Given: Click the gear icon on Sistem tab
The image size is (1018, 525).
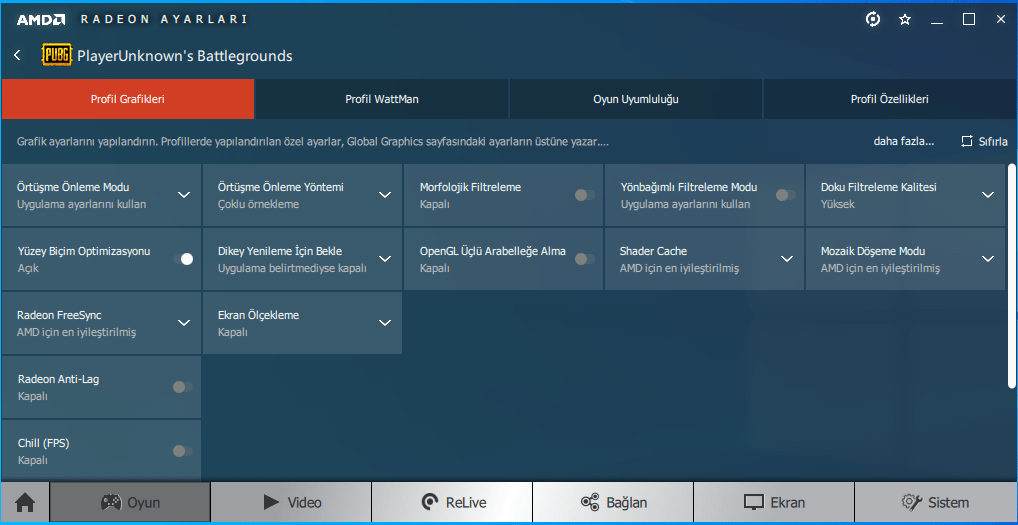Looking at the screenshot, I should [x=910, y=502].
